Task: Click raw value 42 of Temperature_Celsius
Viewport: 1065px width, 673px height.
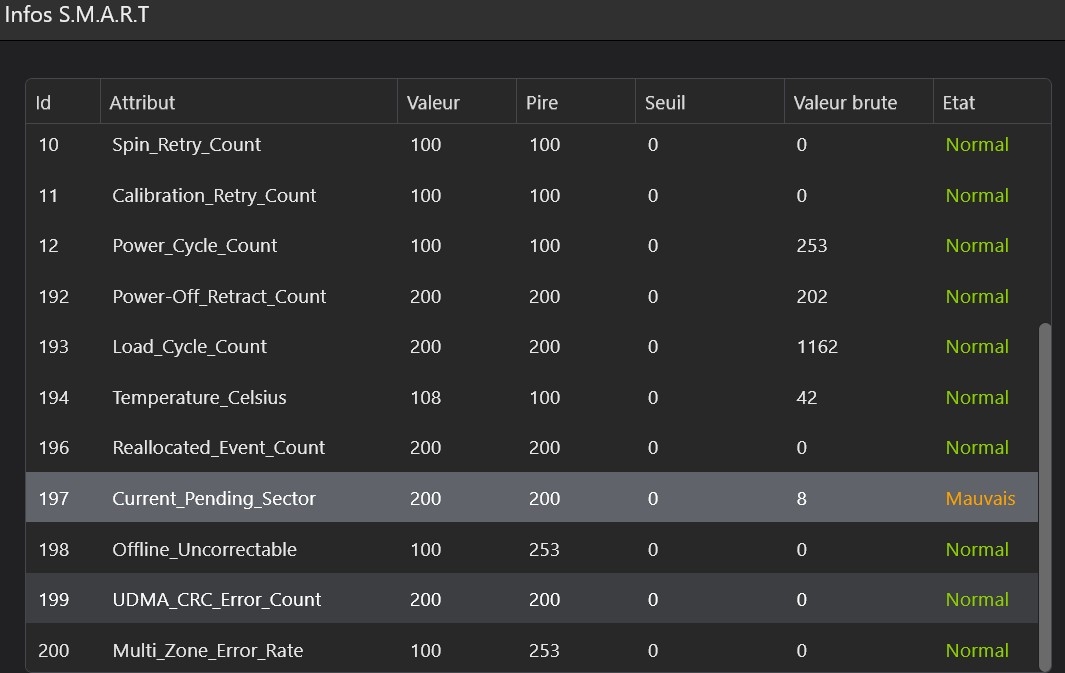Action: point(806,397)
